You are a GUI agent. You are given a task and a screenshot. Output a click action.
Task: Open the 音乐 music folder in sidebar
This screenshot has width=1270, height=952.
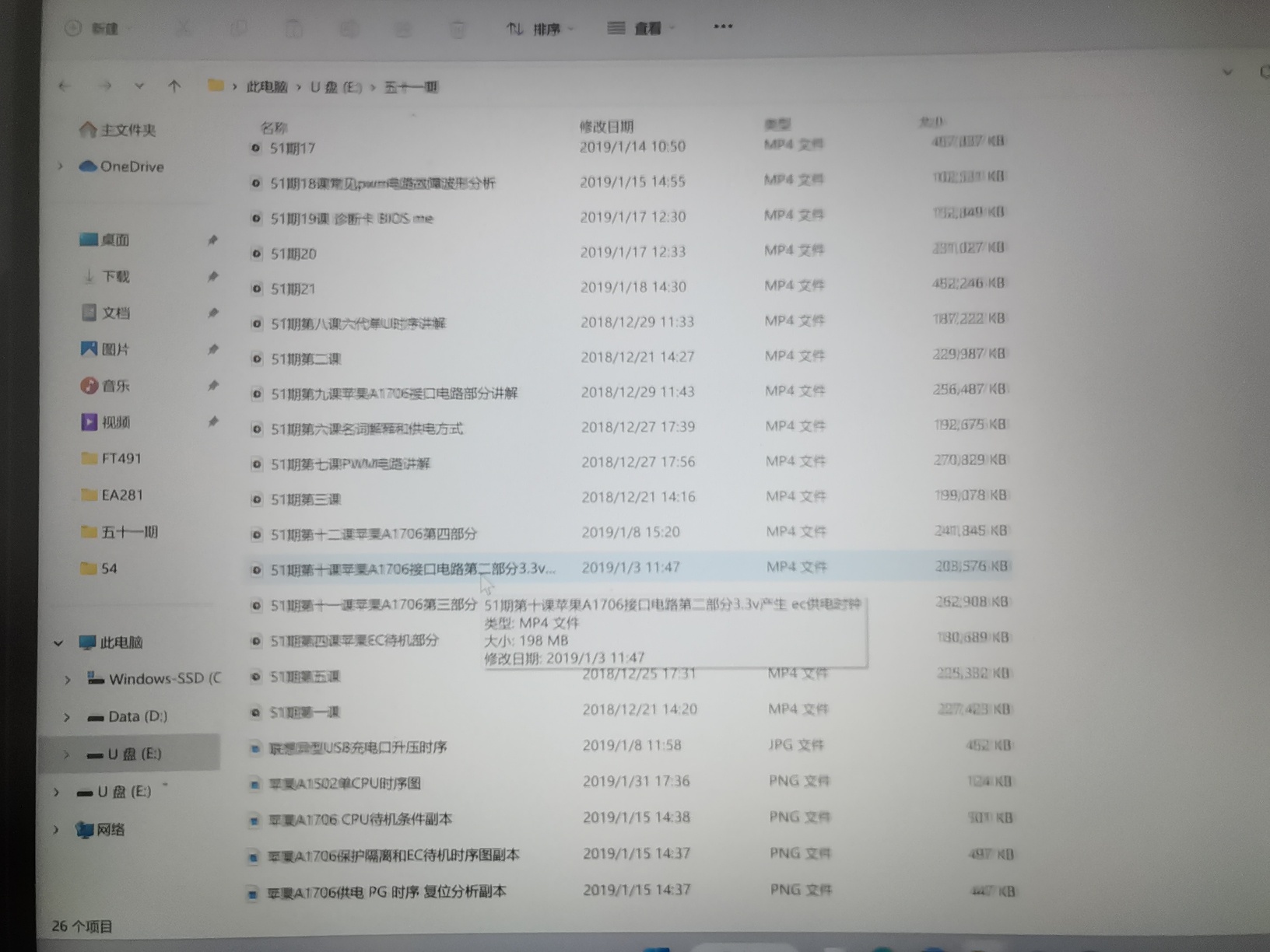(x=114, y=386)
